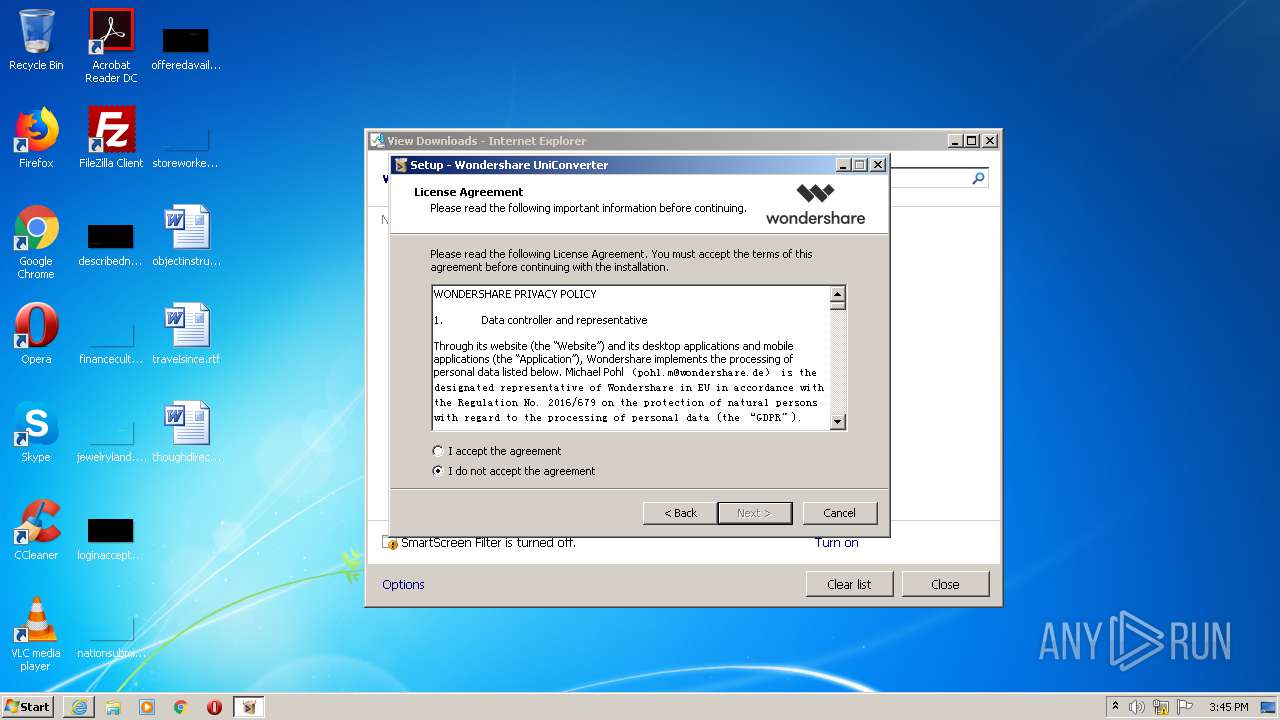Viewport: 1280px width, 720px height.
Task: Click the search magnifier in View Downloads
Action: (x=978, y=178)
